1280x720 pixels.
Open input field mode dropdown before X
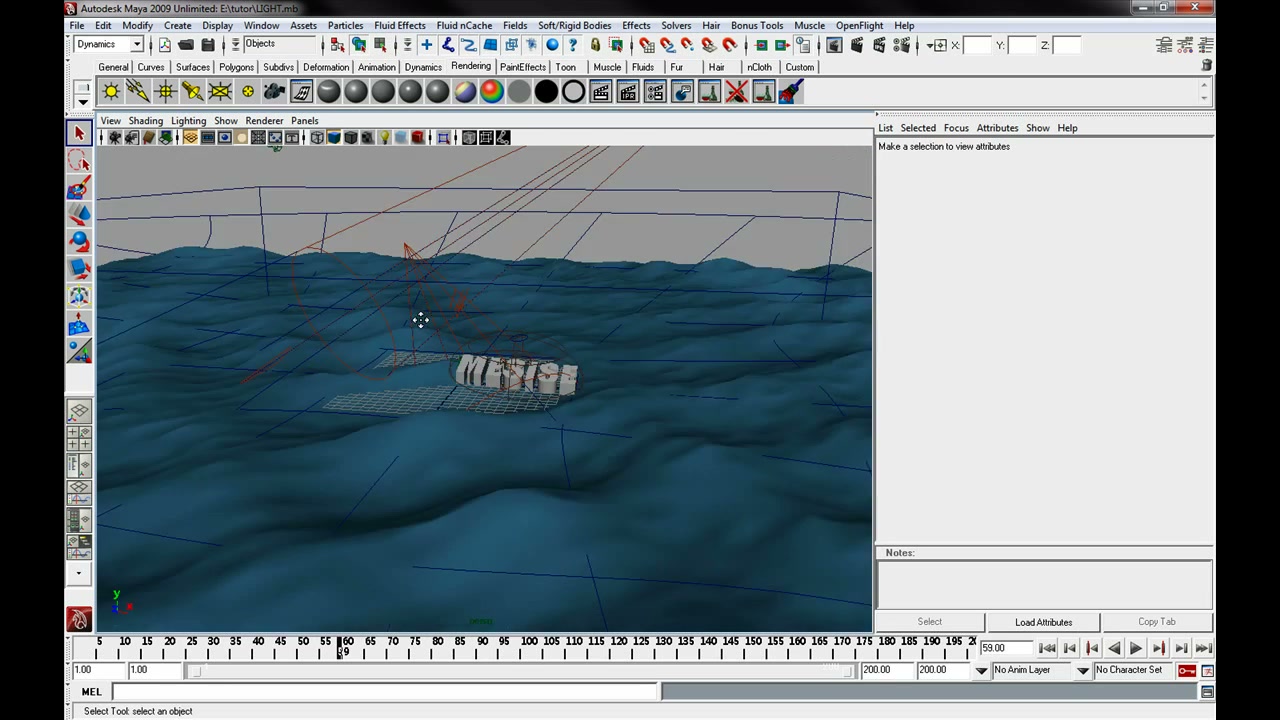(930, 45)
